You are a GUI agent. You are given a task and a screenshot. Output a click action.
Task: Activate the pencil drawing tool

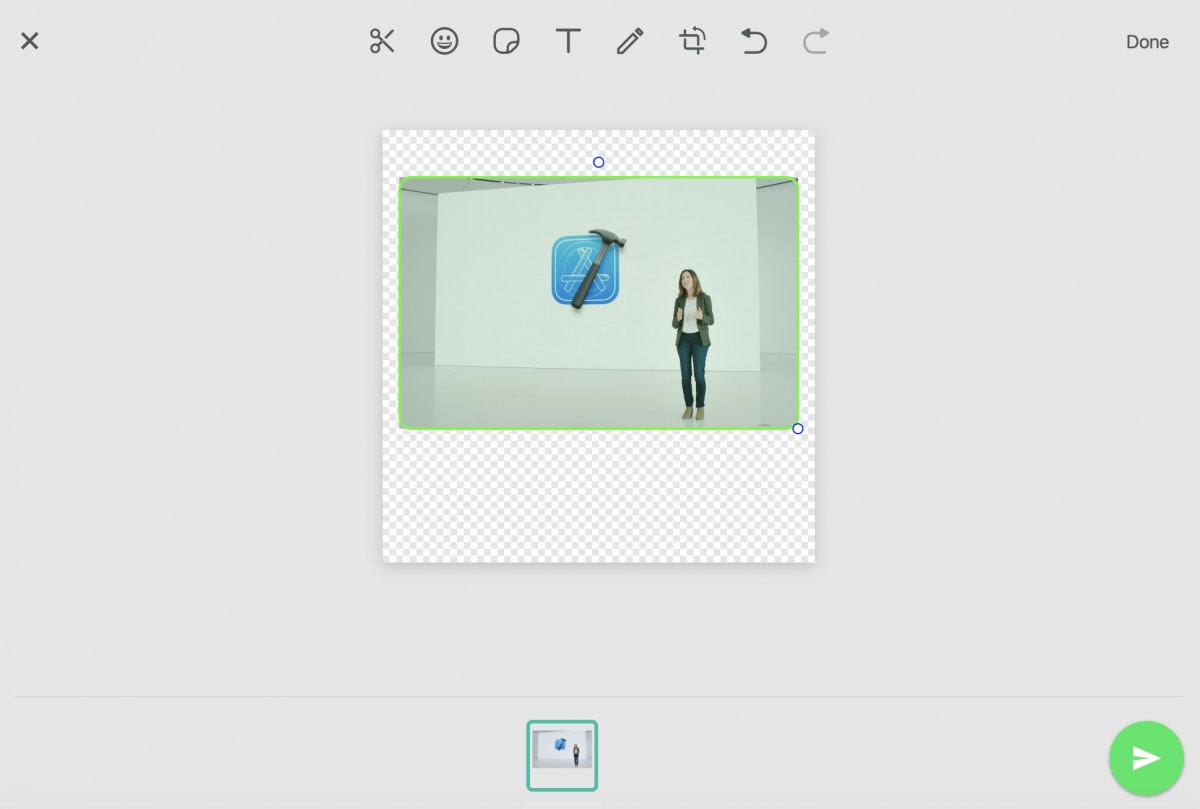(630, 41)
